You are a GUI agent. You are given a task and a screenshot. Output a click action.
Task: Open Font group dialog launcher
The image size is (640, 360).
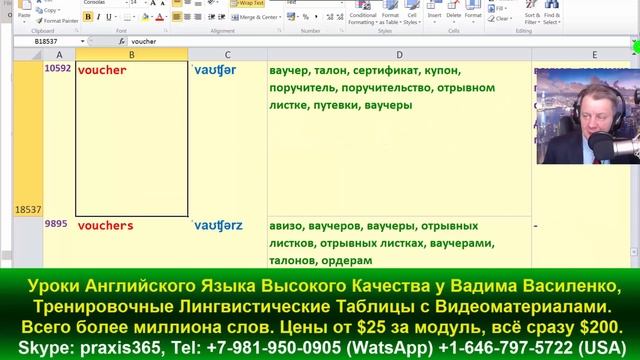pyautogui.click(x=166, y=31)
